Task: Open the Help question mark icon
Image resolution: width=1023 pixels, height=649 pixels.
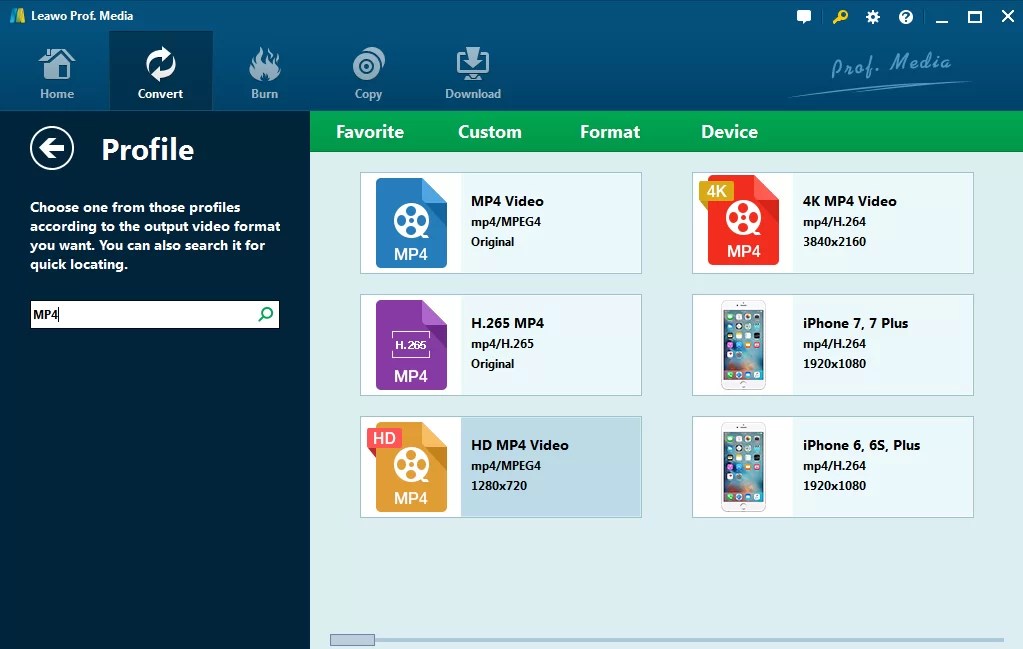Action: coord(905,16)
